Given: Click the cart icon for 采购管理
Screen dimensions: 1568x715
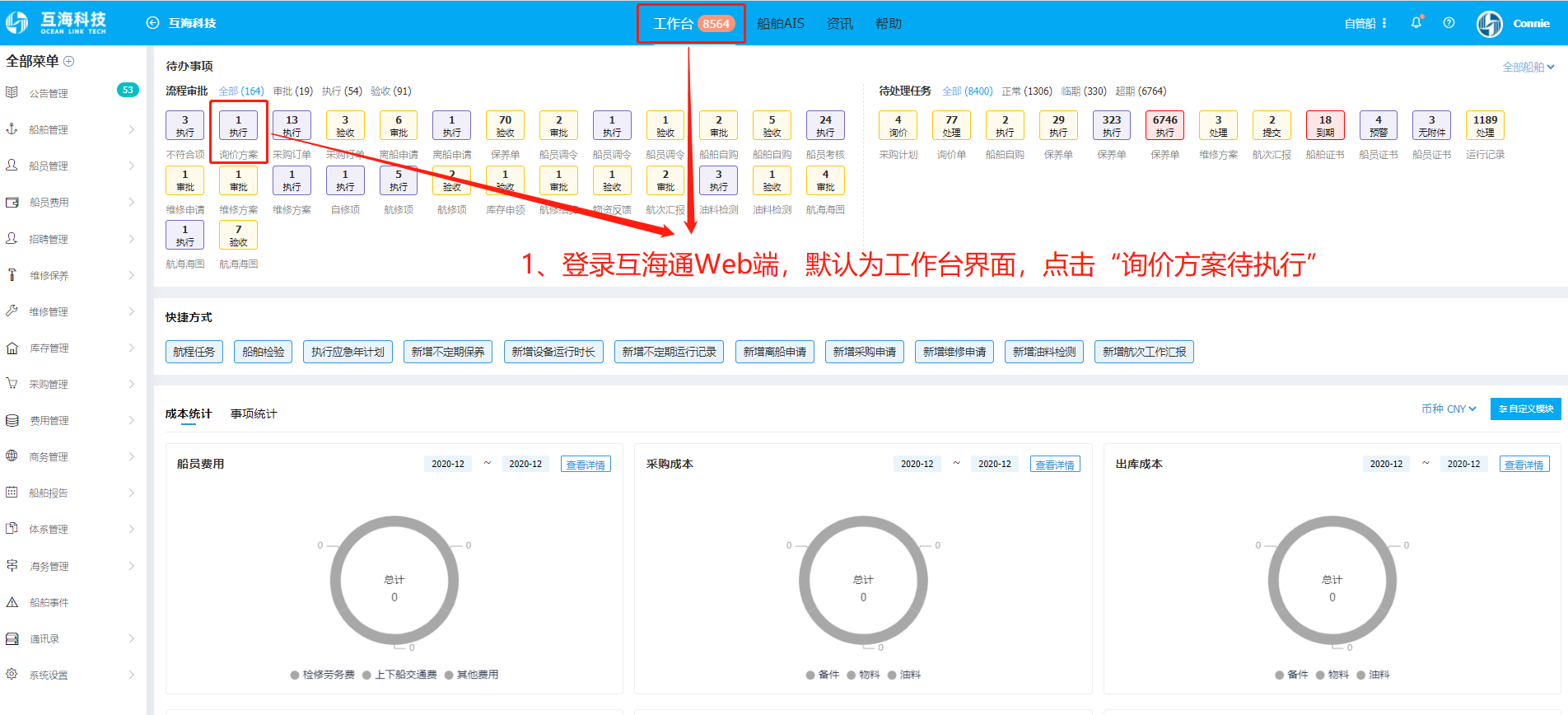Looking at the screenshot, I should click(x=12, y=383).
